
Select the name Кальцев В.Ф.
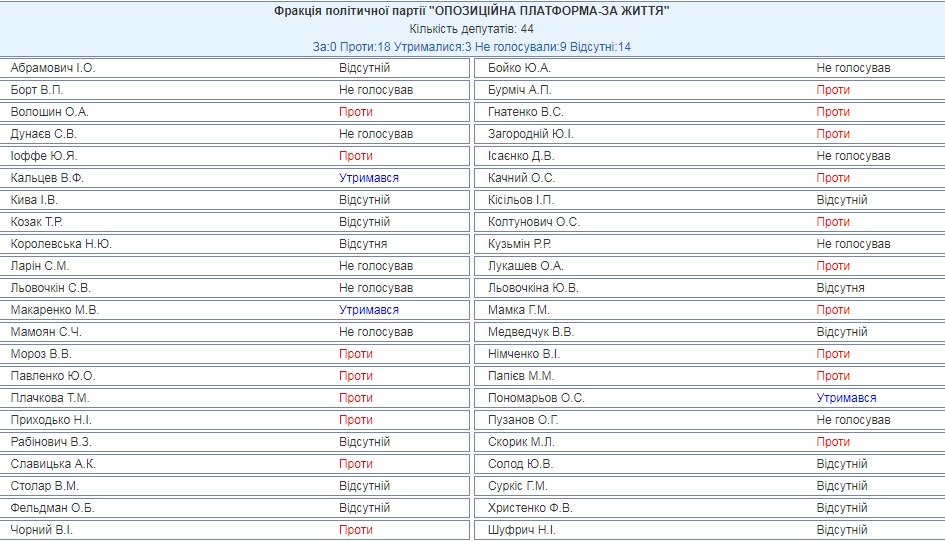[x=47, y=178]
